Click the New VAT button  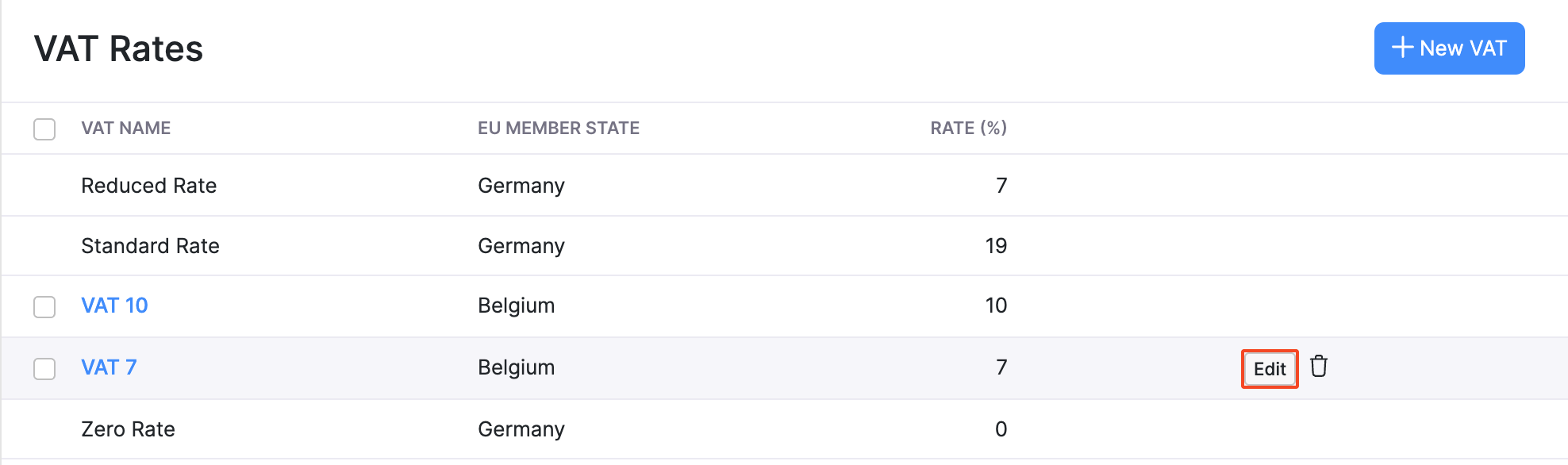(x=1449, y=48)
